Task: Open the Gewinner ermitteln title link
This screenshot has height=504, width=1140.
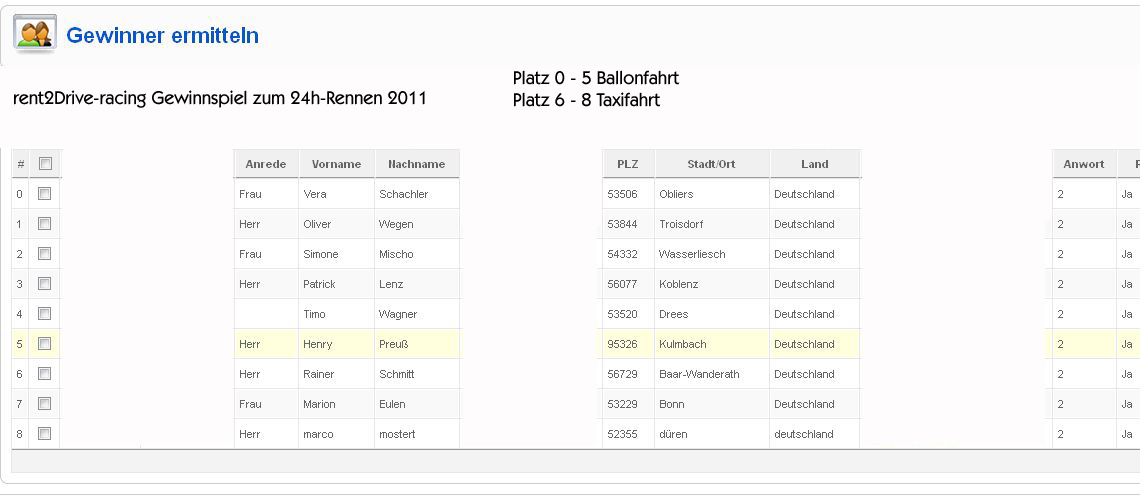Action: [x=162, y=35]
